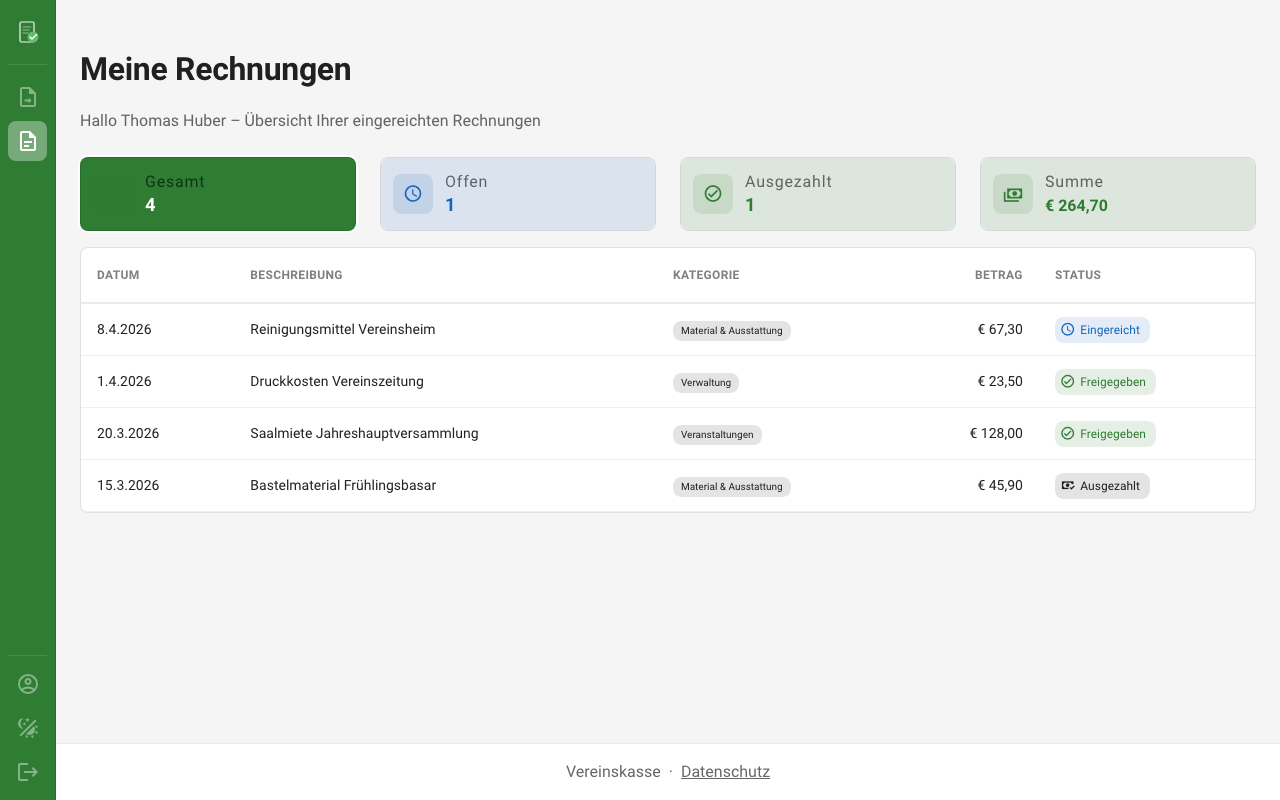The image size is (1280, 800).
Task: Open the user profile icon at sidebar bottom
Action: (27, 683)
